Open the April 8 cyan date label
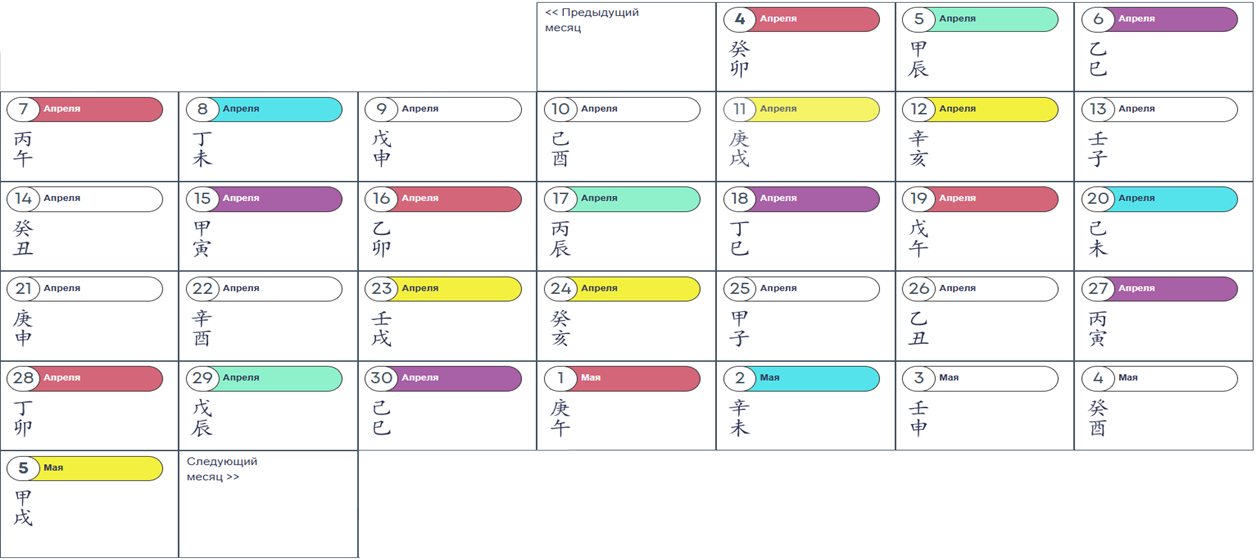The height and width of the screenshot is (560, 1256). (x=264, y=109)
